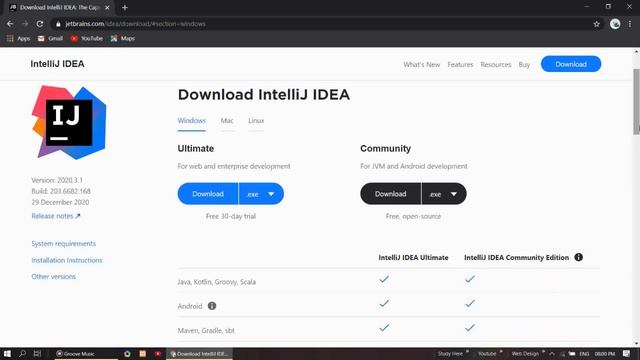Close the Download IntelliJ IDEA tab

[107, 7]
